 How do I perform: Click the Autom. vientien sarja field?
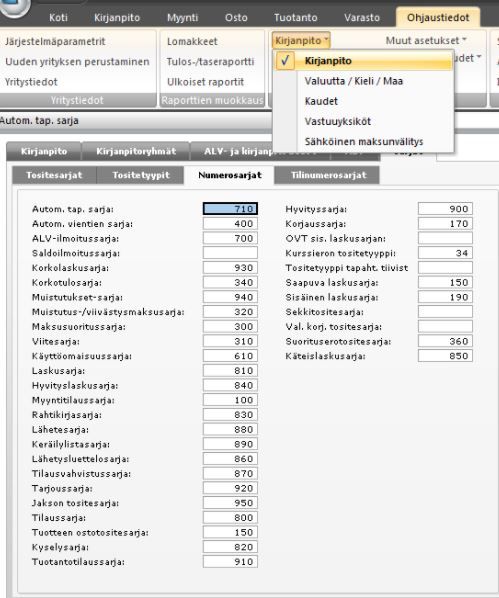coord(230,223)
